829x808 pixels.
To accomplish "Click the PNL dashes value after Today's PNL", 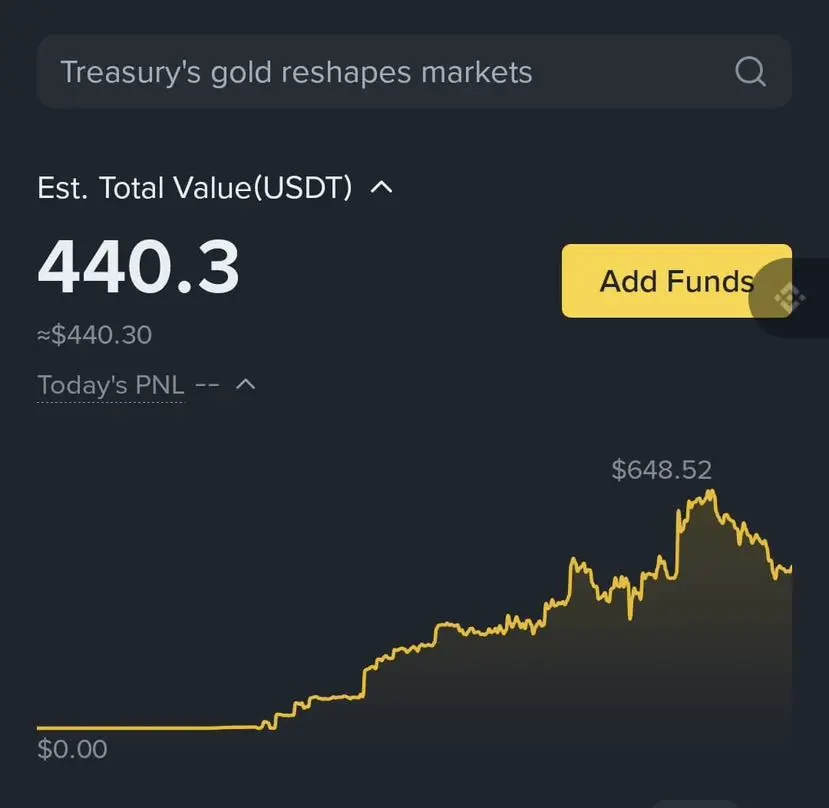I will click(207, 385).
